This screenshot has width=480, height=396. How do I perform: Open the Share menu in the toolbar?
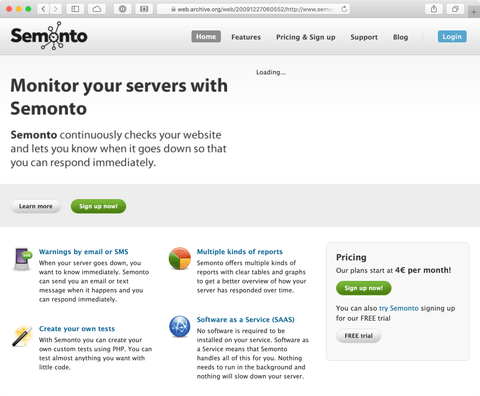click(434, 9)
